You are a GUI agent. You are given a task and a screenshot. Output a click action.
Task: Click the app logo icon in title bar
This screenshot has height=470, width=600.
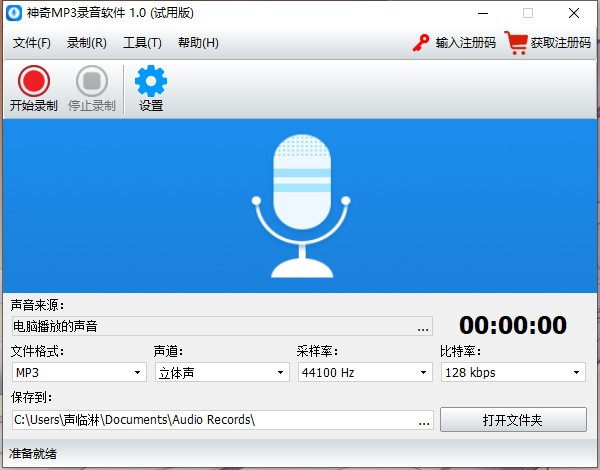click(13, 13)
